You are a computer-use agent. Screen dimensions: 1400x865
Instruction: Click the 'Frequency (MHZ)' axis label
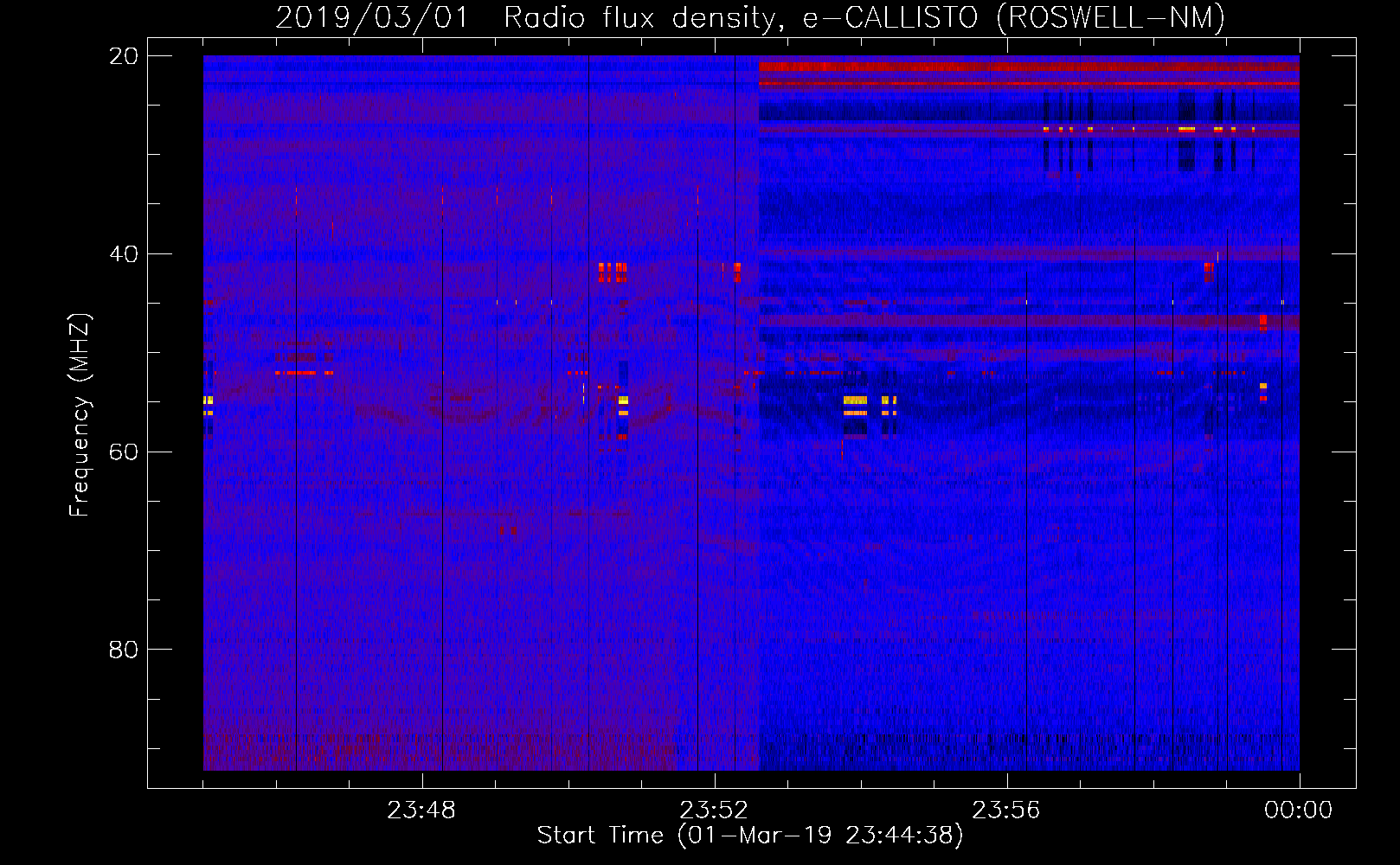click(x=80, y=415)
